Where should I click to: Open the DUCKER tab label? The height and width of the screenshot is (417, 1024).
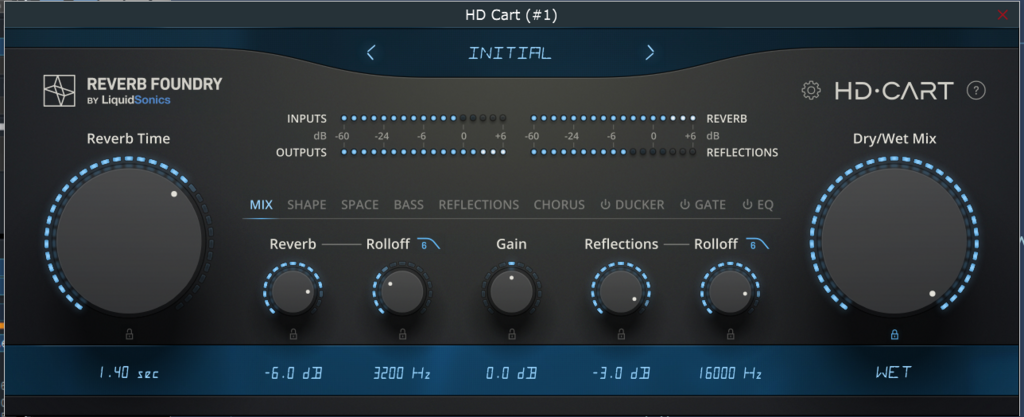point(639,205)
